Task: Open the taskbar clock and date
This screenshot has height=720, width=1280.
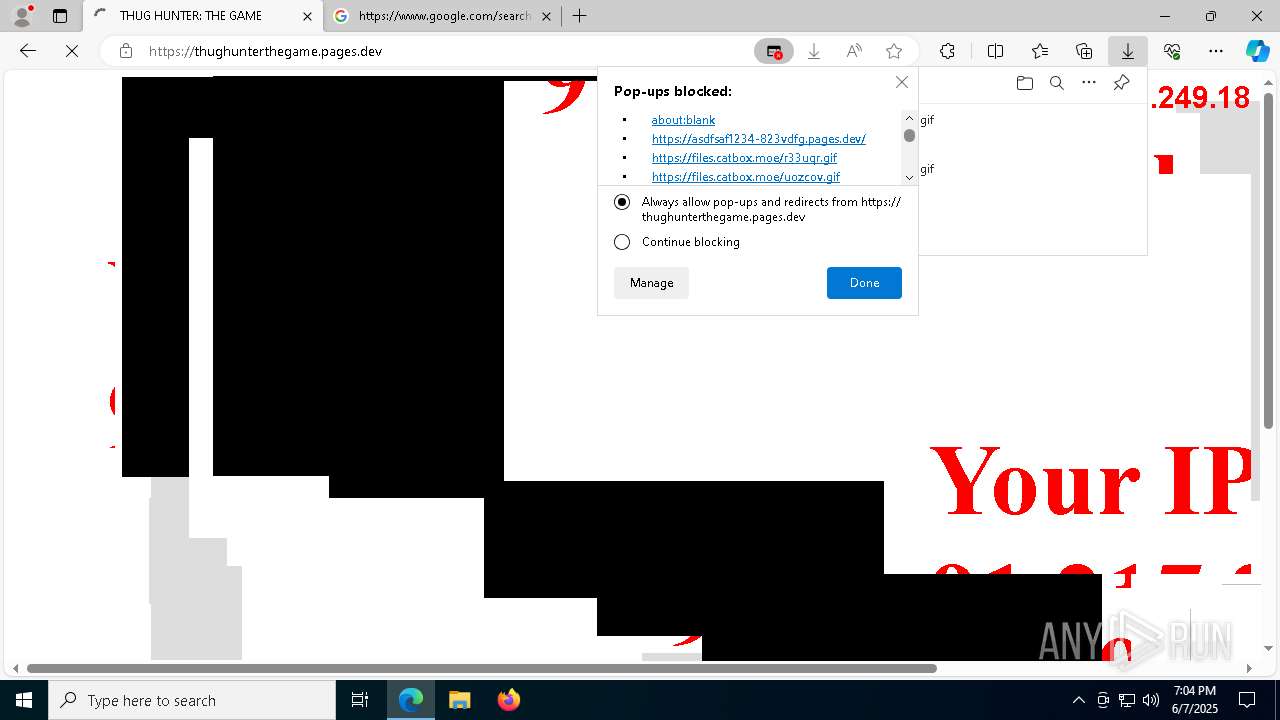Action: pyautogui.click(x=1195, y=700)
